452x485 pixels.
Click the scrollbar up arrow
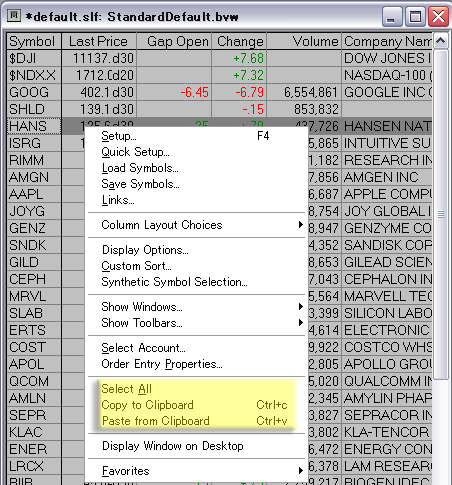click(441, 41)
